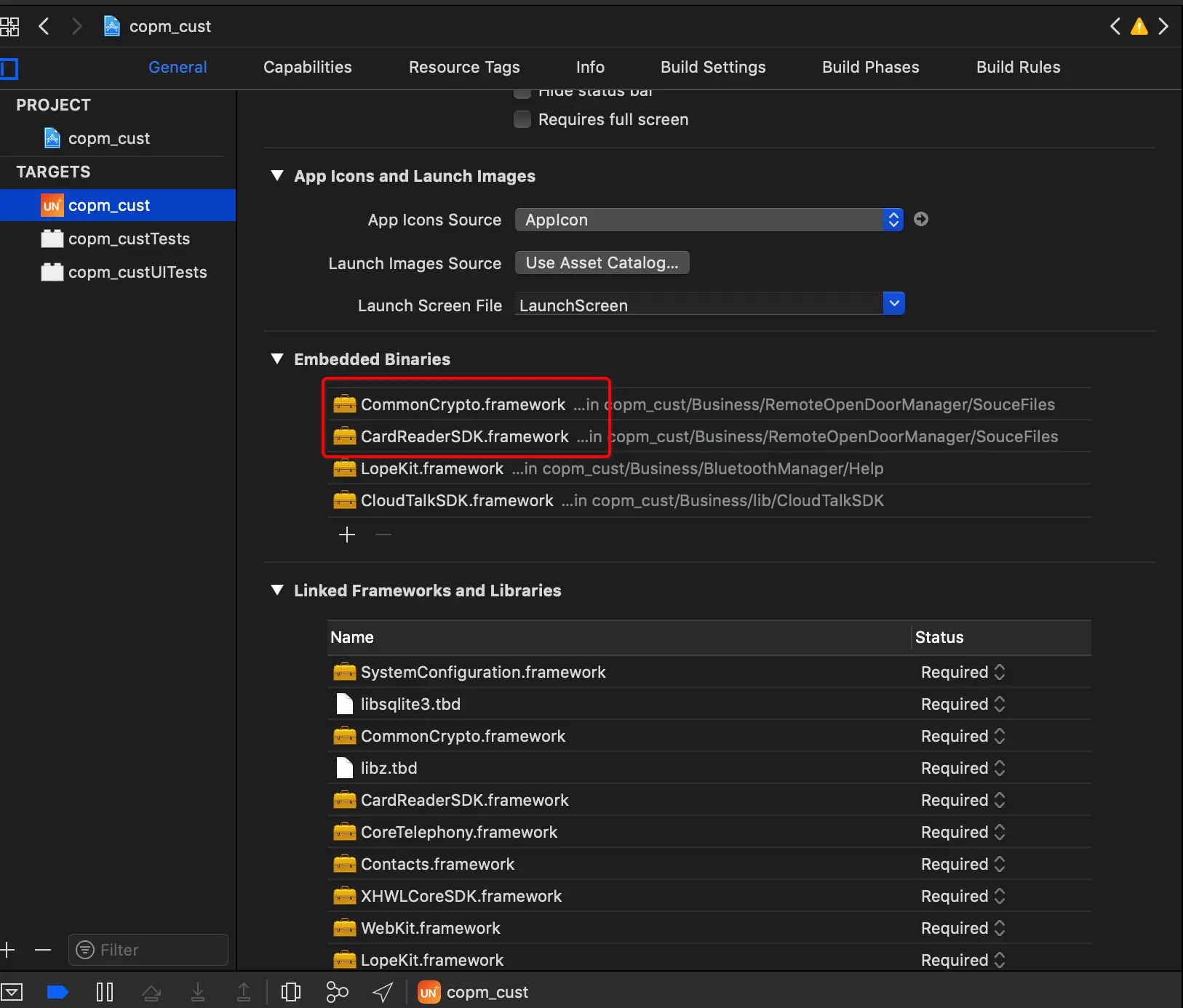
Task: Select the copm_cust target icon in TARGETS
Action: (x=52, y=204)
